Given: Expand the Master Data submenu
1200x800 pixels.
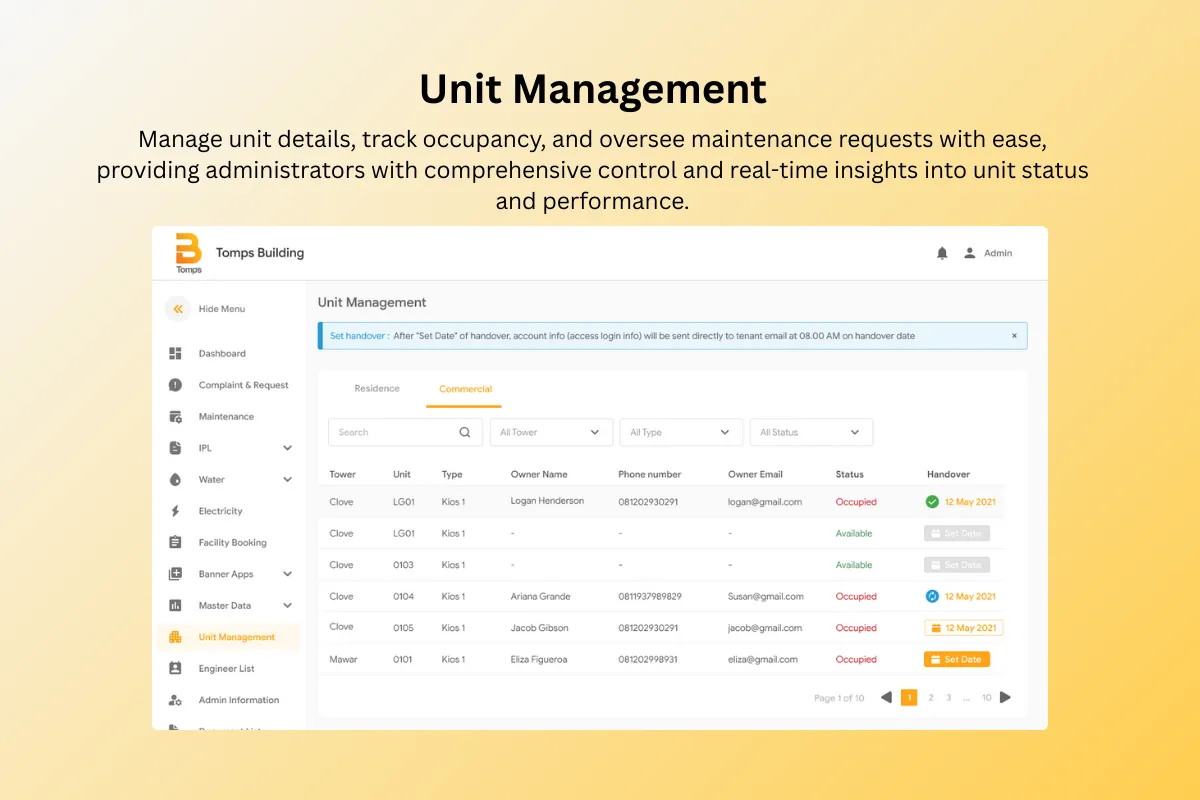Looking at the screenshot, I should click(x=287, y=605).
